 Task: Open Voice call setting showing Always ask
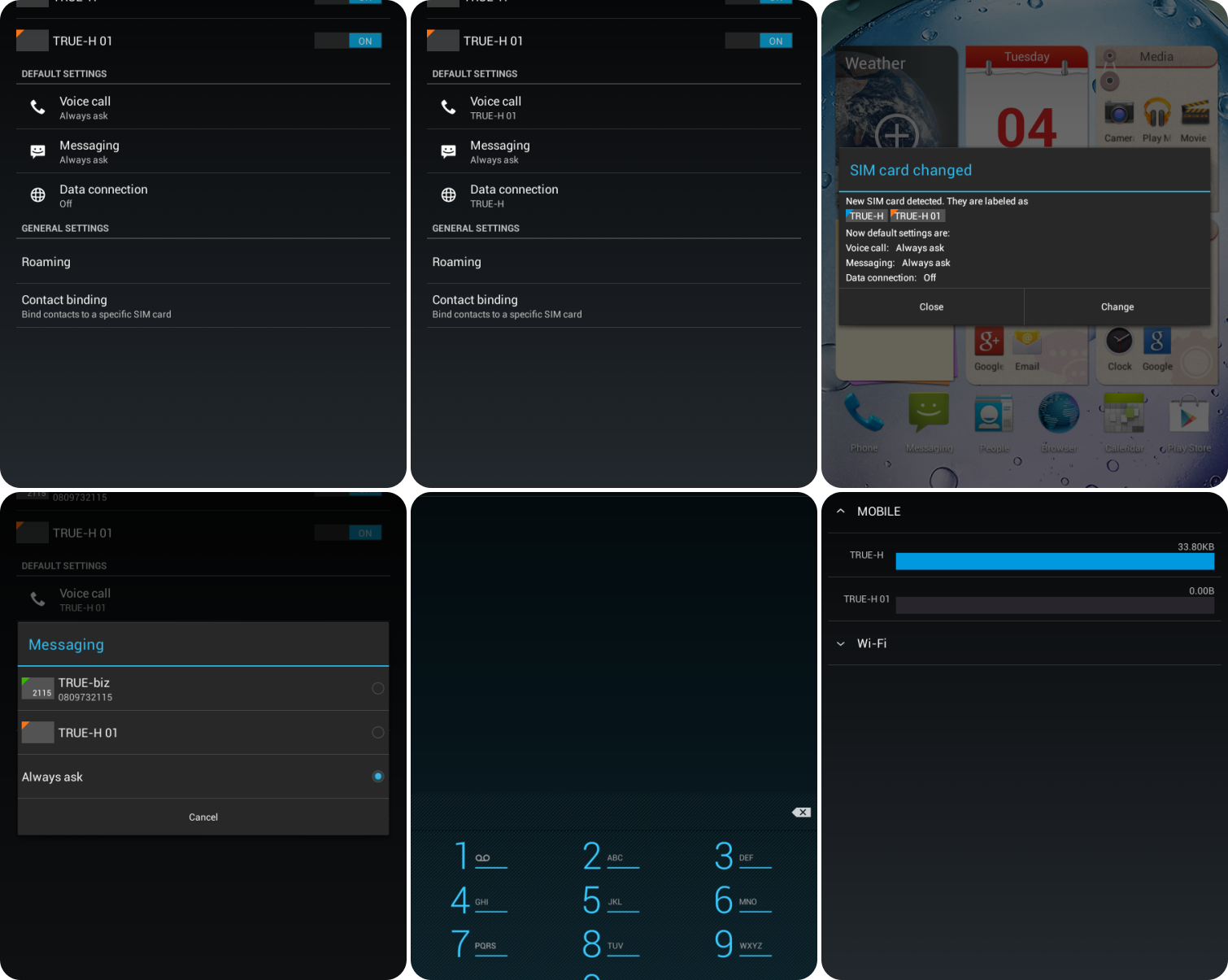pyautogui.click(x=203, y=107)
